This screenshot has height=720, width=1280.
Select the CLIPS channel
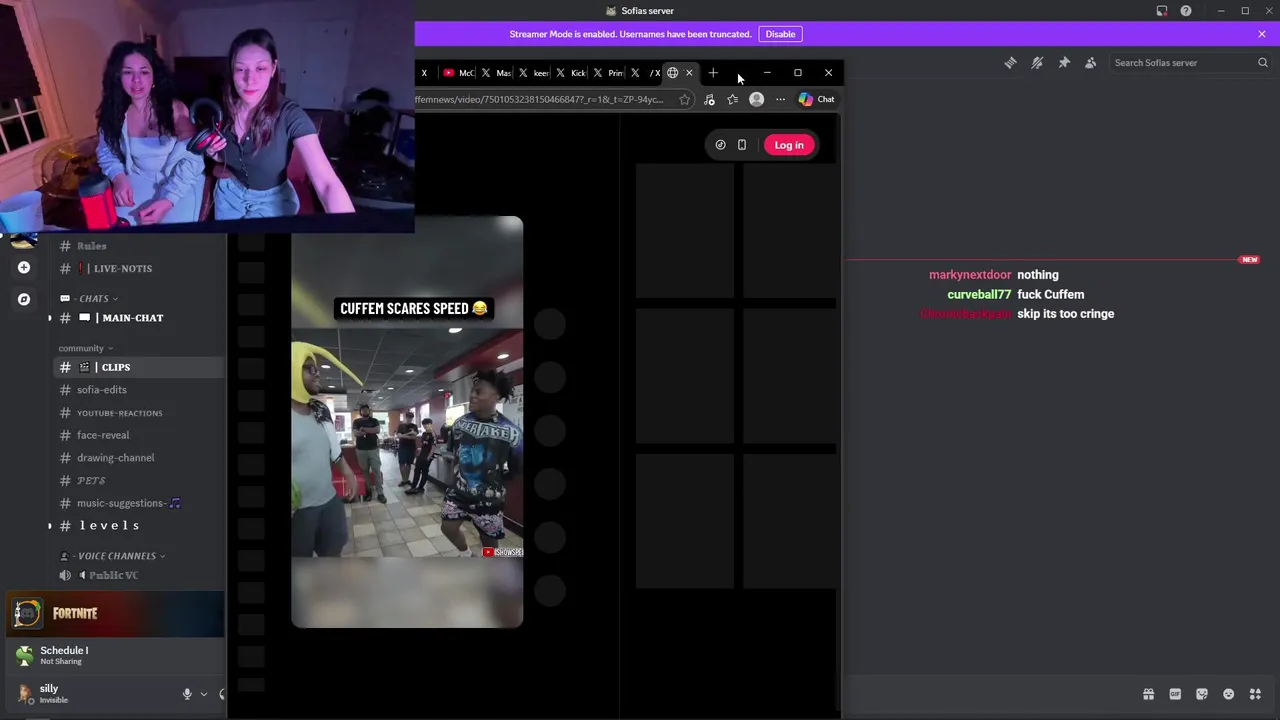tap(139, 367)
